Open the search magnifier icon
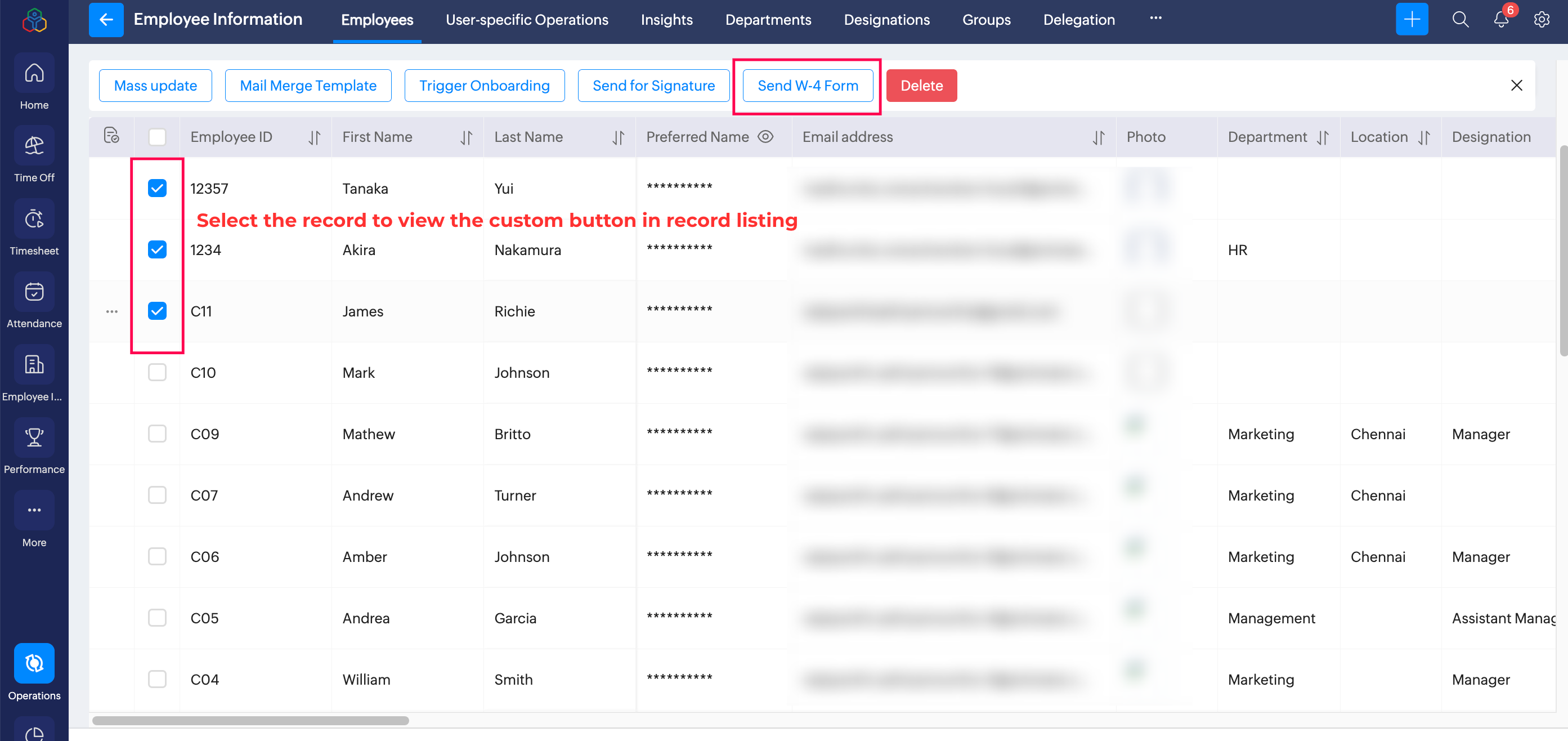Image resolution: width=1568 pixels, height=741 pixels. 1461,20
